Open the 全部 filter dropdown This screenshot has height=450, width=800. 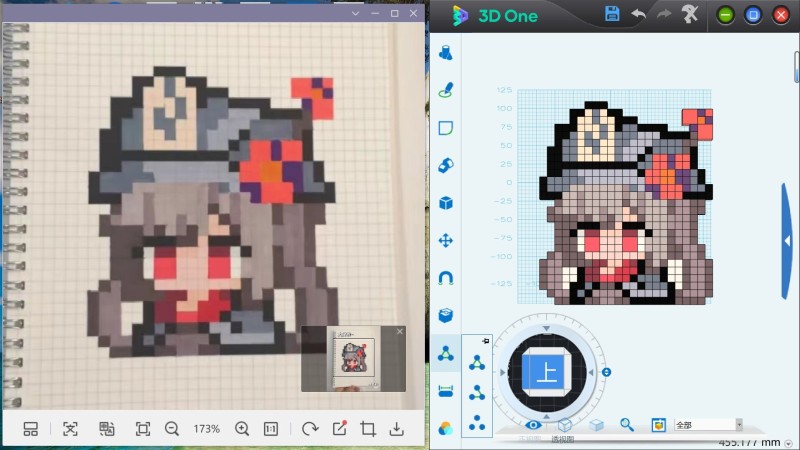tap(708, 424)
